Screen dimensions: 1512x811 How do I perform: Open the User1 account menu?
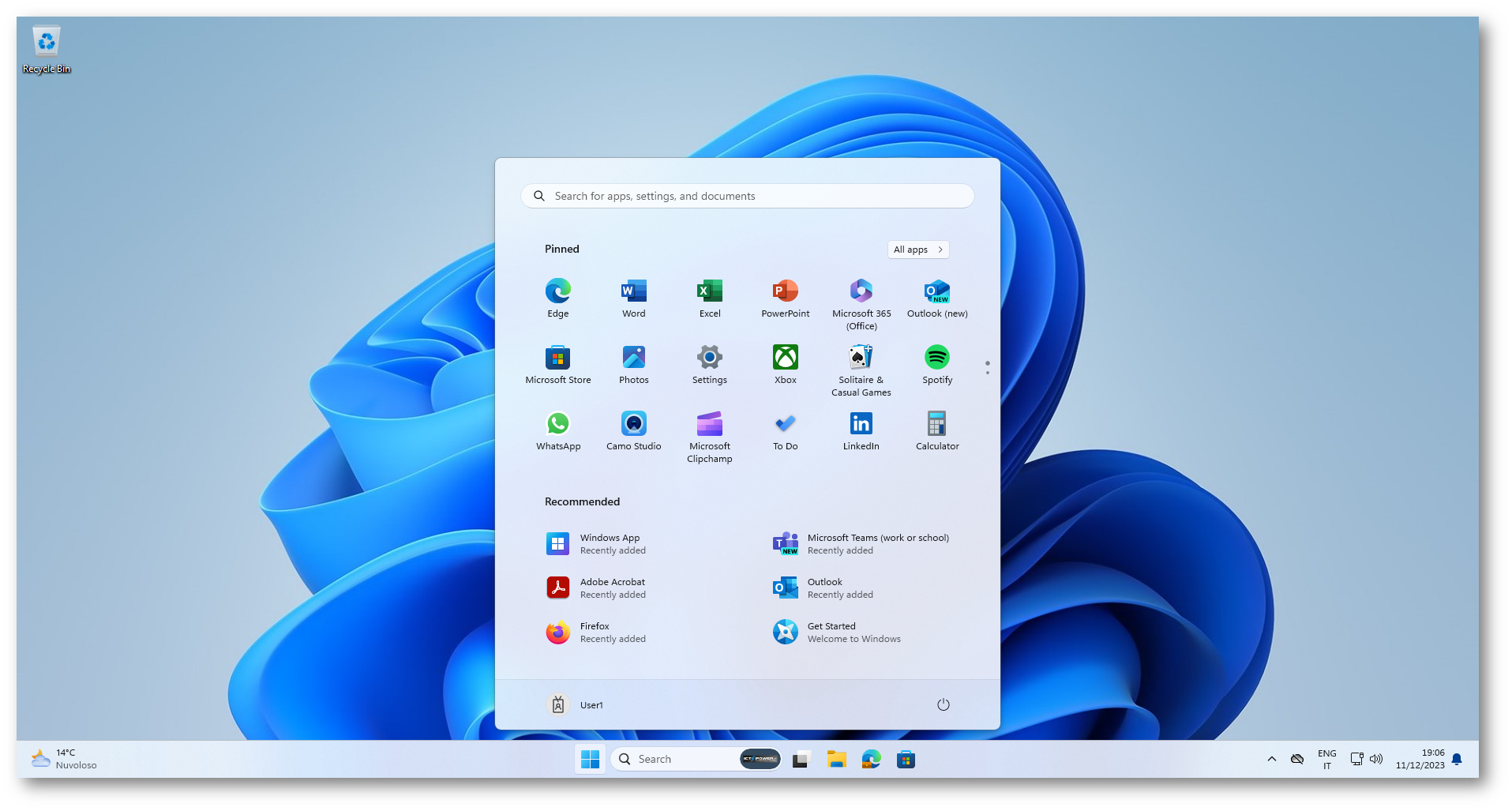point(576,705)
